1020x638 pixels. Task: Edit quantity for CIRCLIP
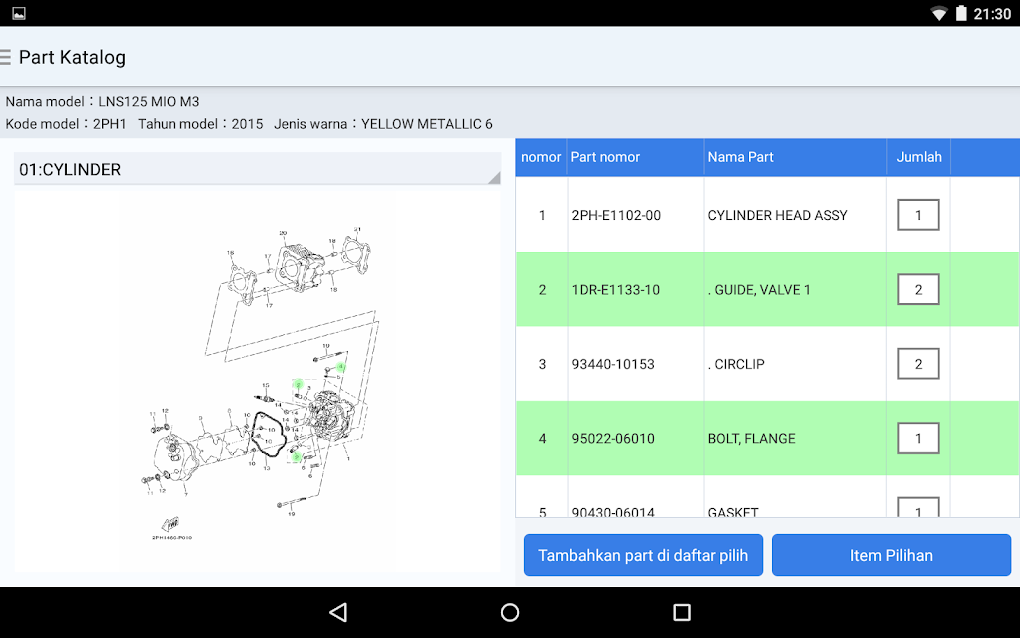[x=917, y=363]
